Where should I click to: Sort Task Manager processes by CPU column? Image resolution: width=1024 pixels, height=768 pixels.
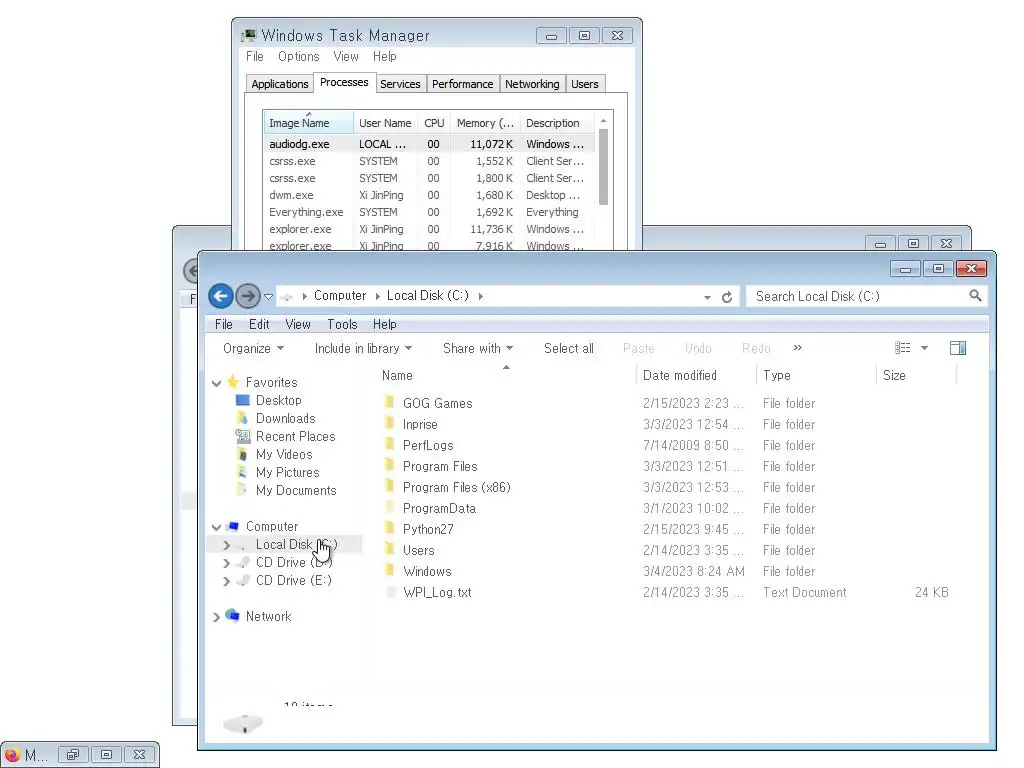click(434, 123)
